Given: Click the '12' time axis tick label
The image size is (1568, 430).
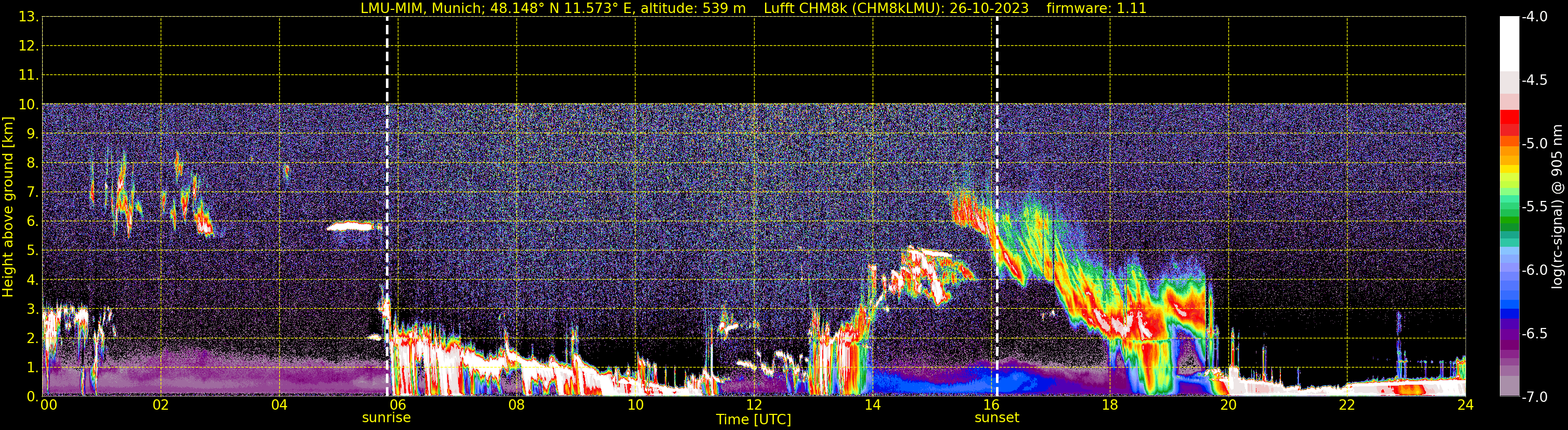Looking at the screenshot, I should [x=754, y=405].
